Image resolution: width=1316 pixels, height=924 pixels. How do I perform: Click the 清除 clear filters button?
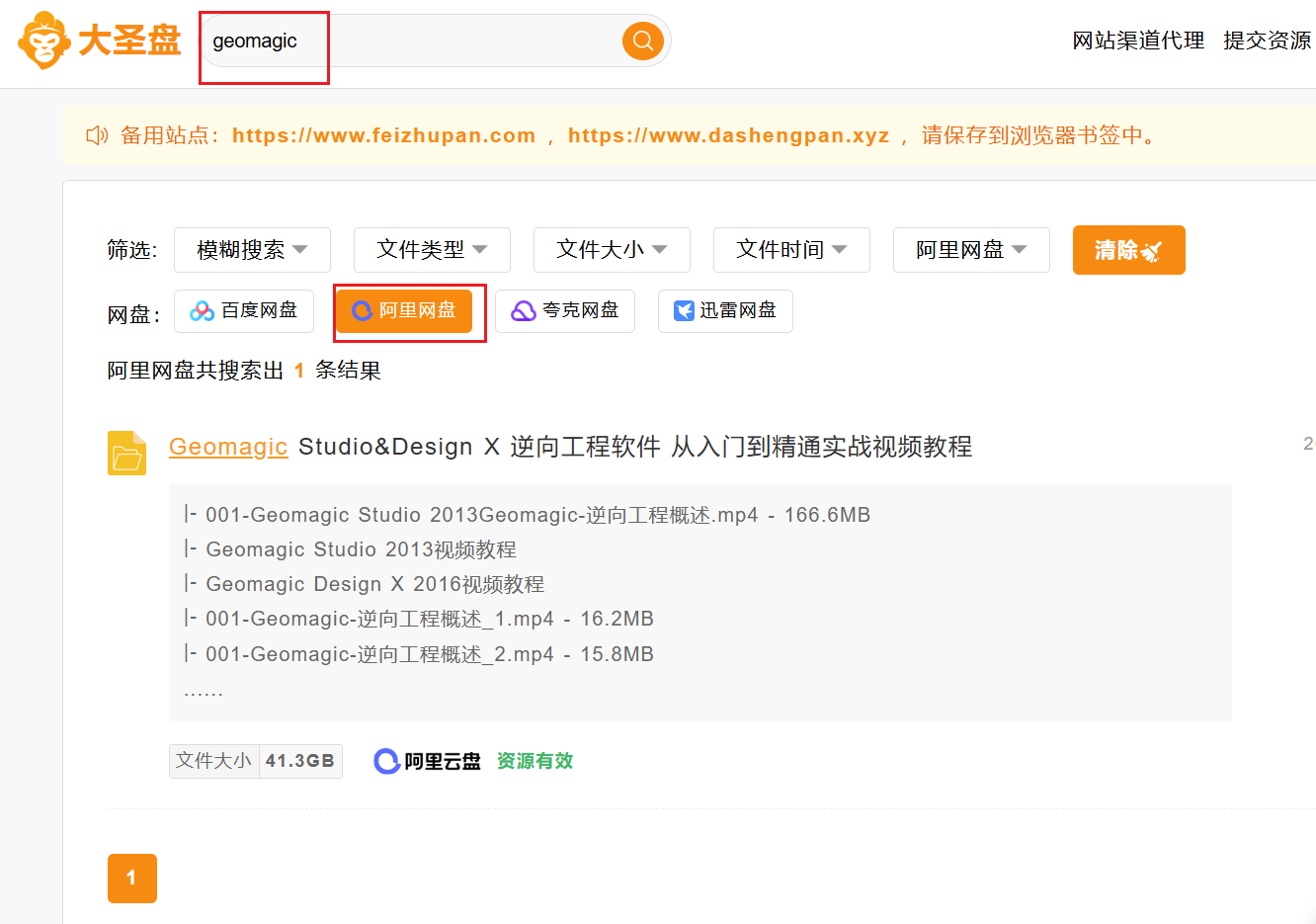[x=1129, y=250]
